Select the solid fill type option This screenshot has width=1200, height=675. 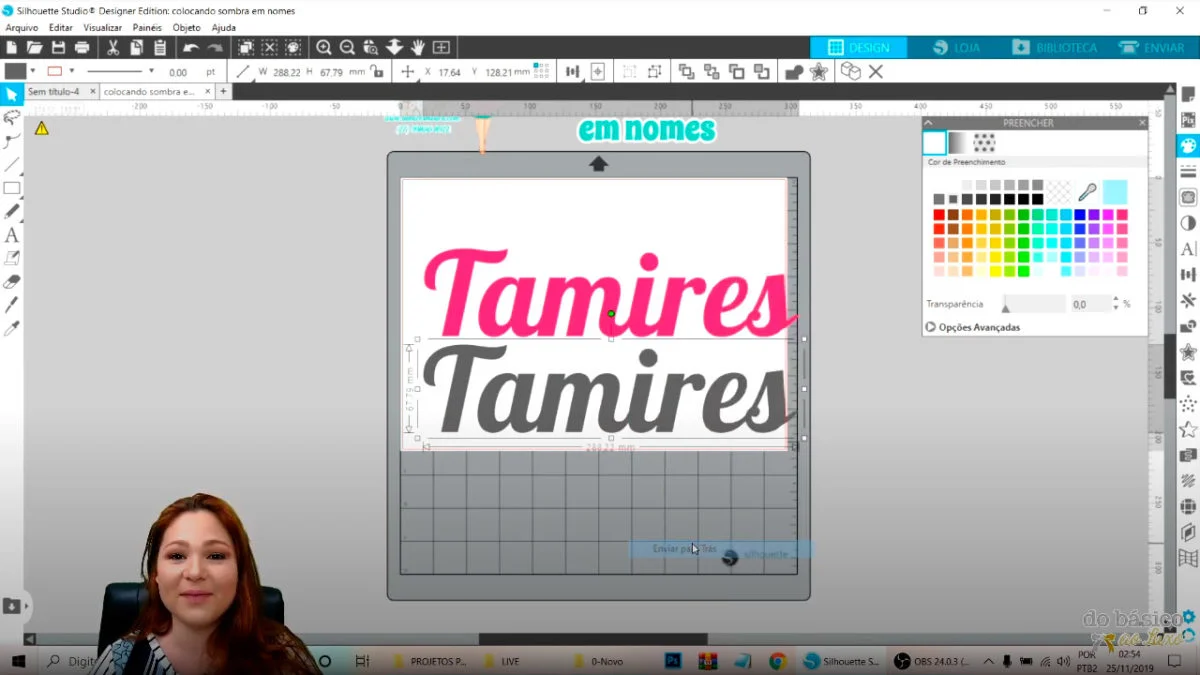[x=934, y=143]
